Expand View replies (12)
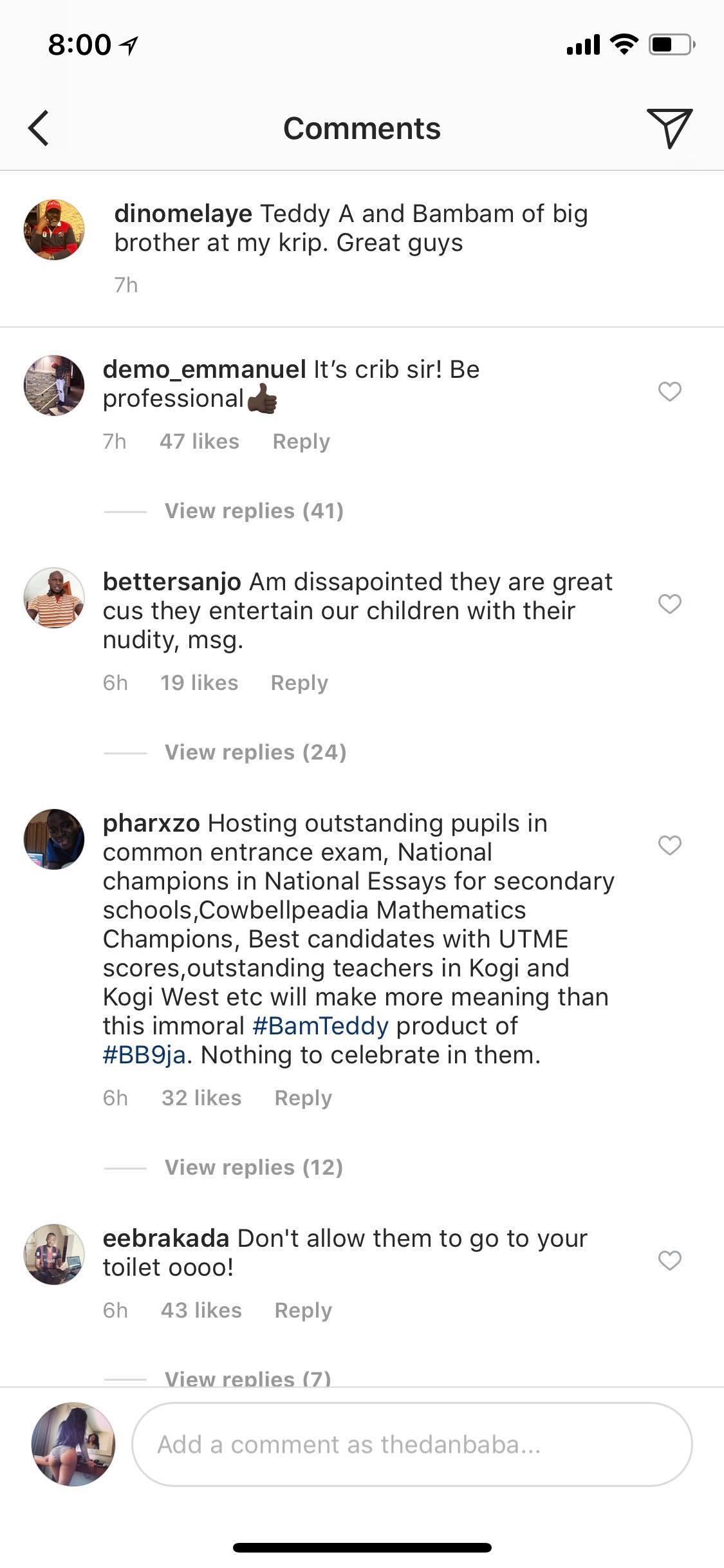Image resolution: width=724 pixels, height=1568 pixels. click(254, 1167)
